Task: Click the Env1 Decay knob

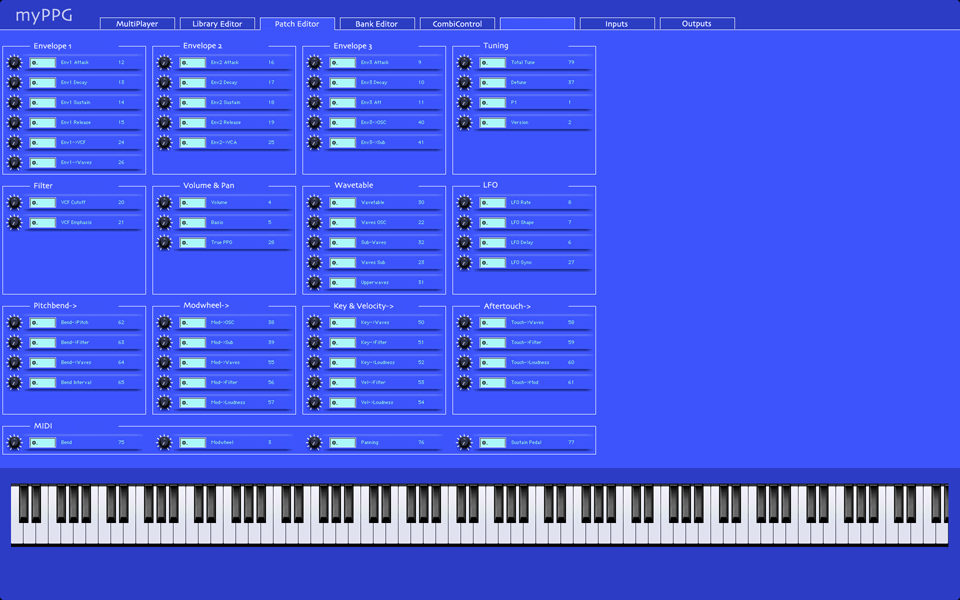Action: tap(14, 83)
